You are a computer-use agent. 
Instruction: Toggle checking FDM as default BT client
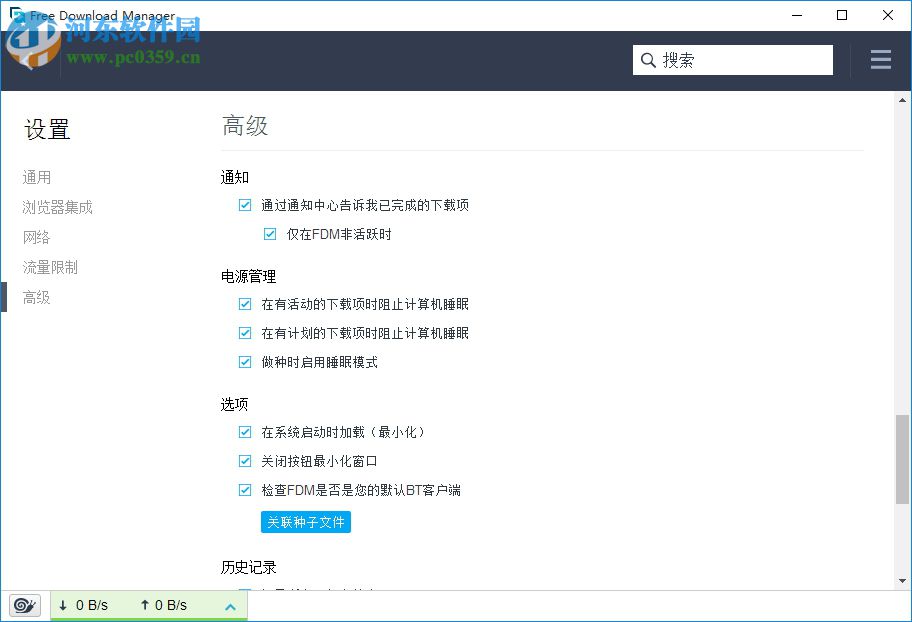245,490
